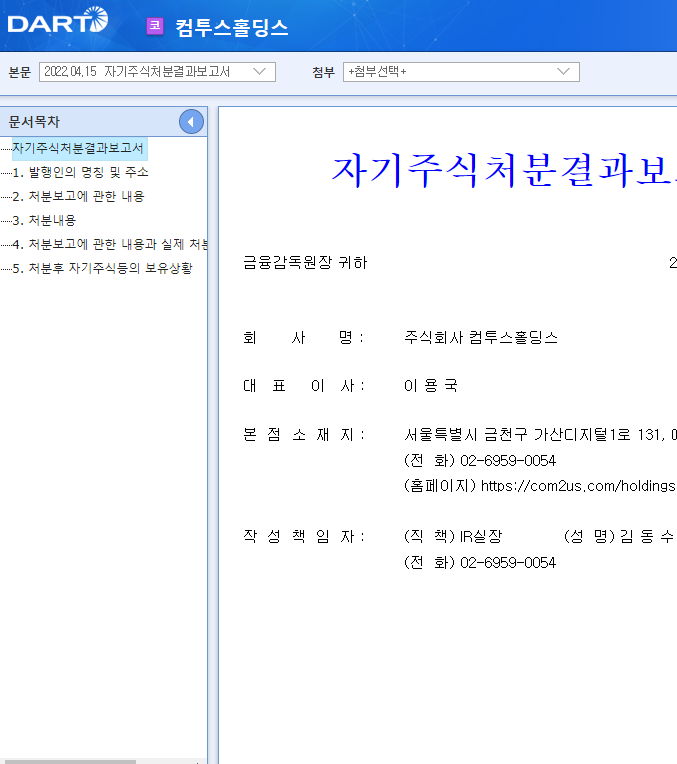Click the phone number under 본점소재지
Image resolution: width=677 pixels, height=764 pixels.
click(x=508, y=460)
